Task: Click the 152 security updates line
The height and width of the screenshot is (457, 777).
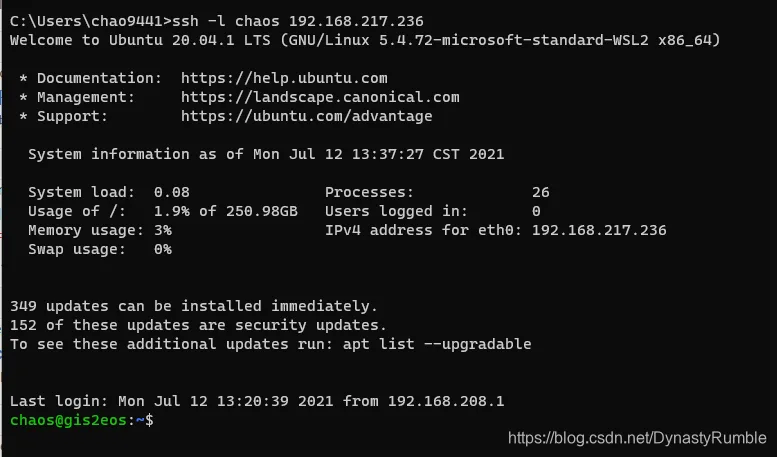Action: tap(198, 325)
